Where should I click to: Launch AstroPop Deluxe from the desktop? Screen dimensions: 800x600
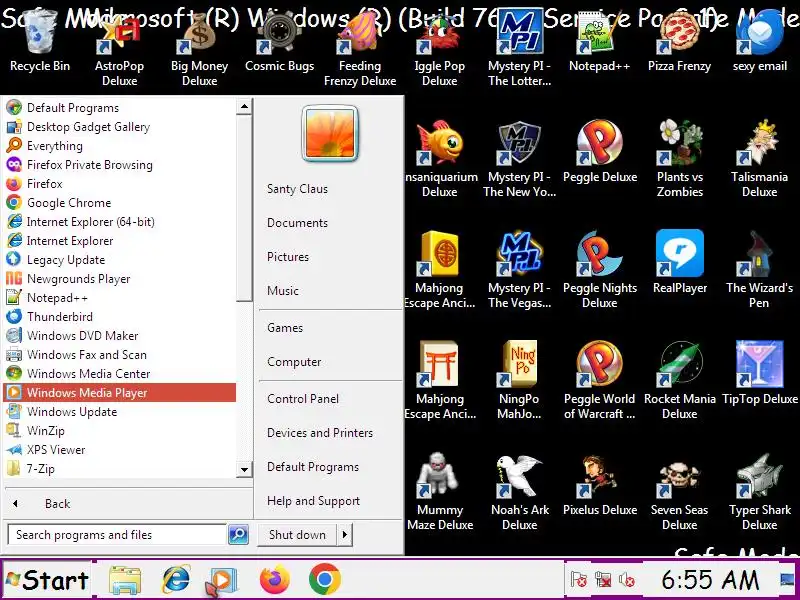pyautogui.click(x=119, y=48)
